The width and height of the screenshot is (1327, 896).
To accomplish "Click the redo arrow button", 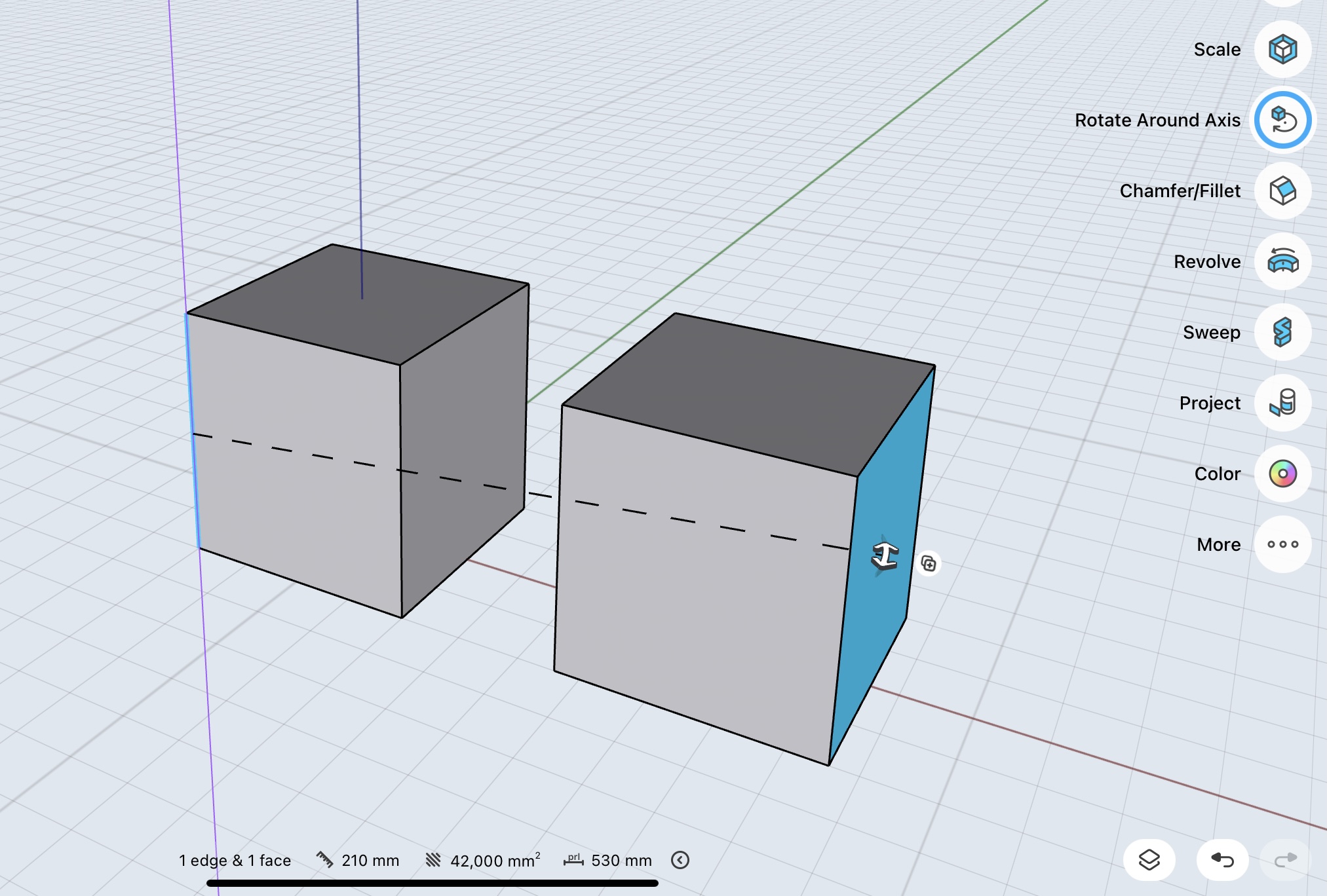I will point(1285,859).
